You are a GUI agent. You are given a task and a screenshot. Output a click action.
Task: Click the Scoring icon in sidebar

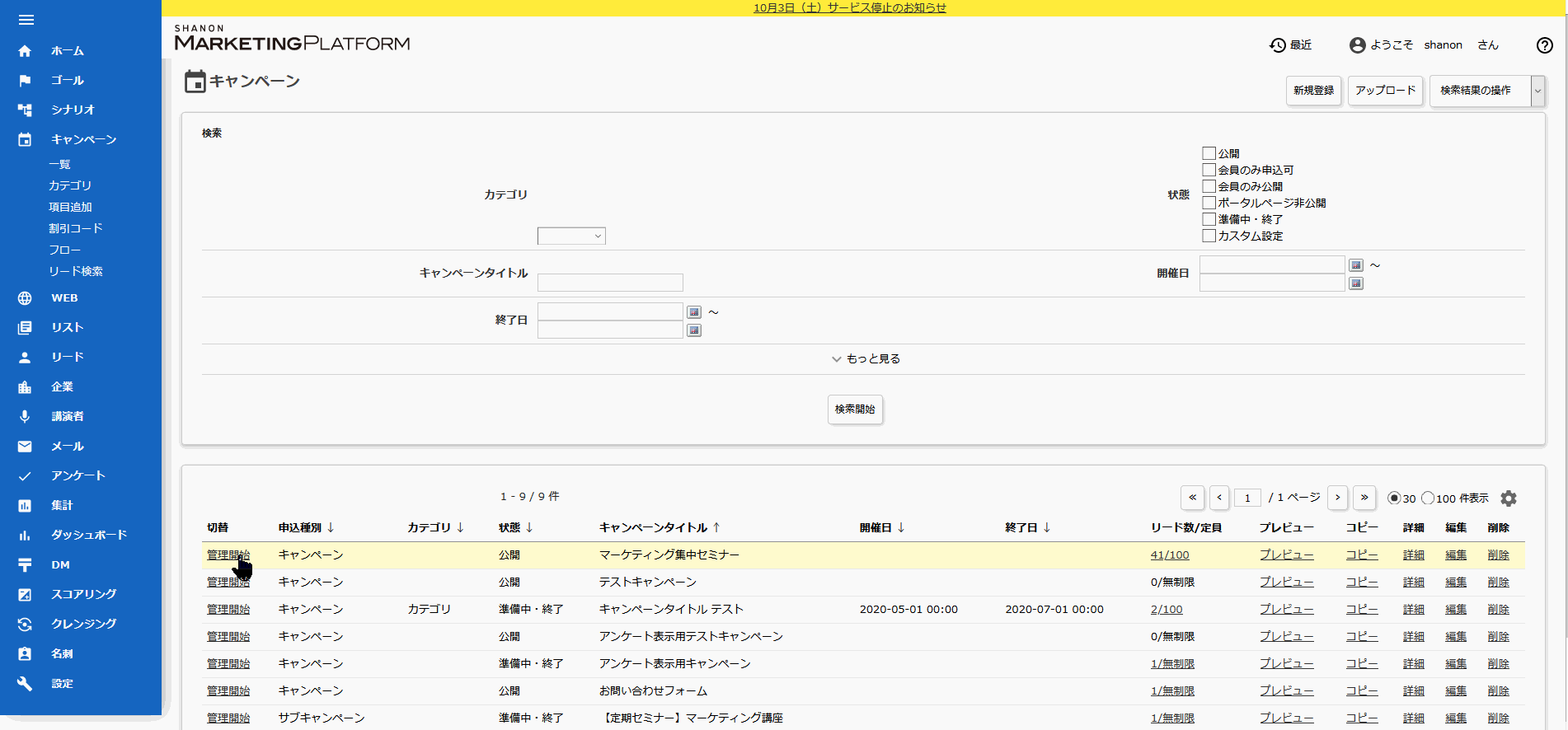tap(25, 595)
